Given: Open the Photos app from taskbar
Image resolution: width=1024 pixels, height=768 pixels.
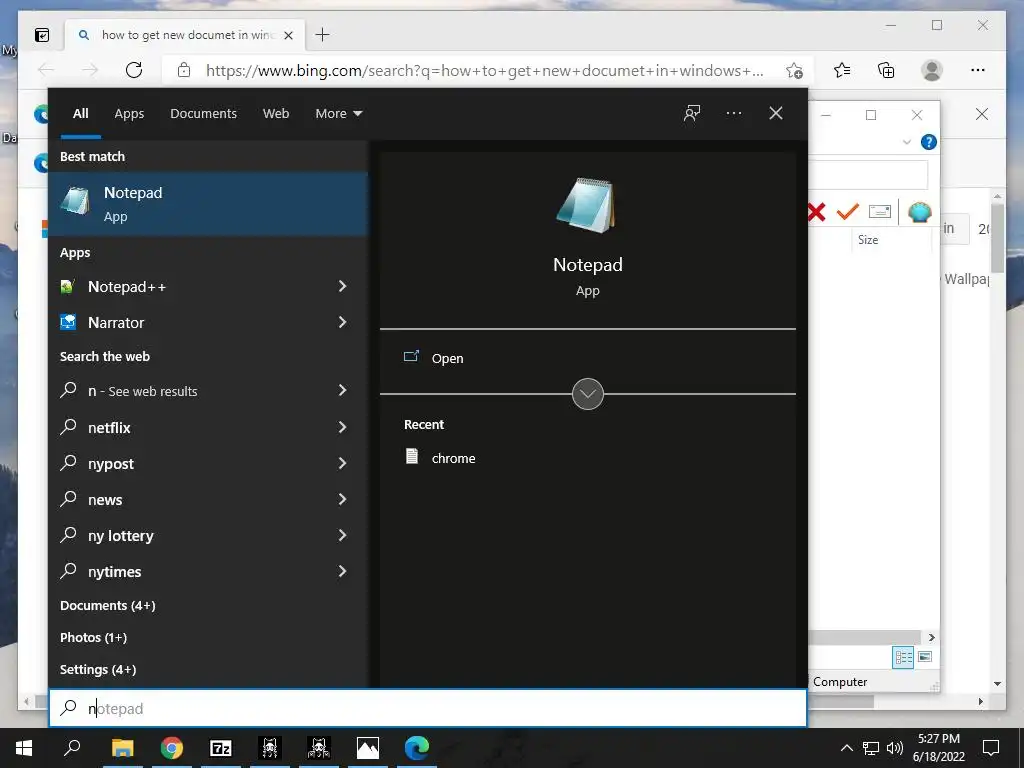Looking at the screenshot, I should [368, 748].
